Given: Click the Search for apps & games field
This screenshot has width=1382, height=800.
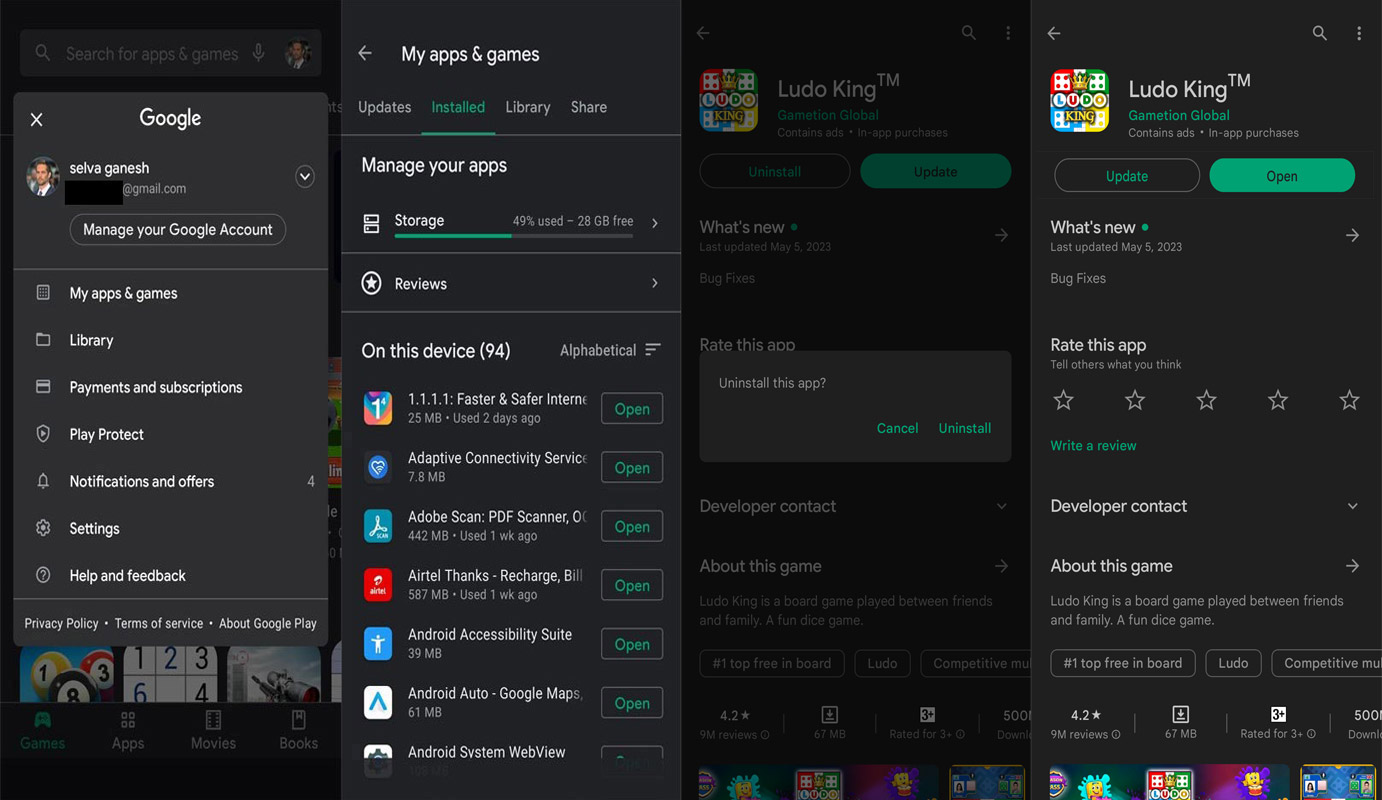Looking at the screenshot, I should [170, 53].
